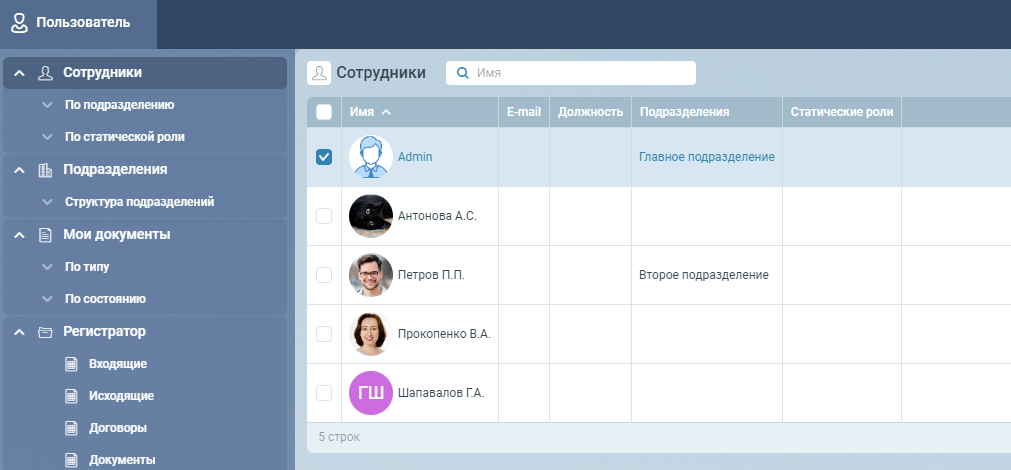Click the Договоры document icon
Screen dimensions: 1011x470
point(71,428)
